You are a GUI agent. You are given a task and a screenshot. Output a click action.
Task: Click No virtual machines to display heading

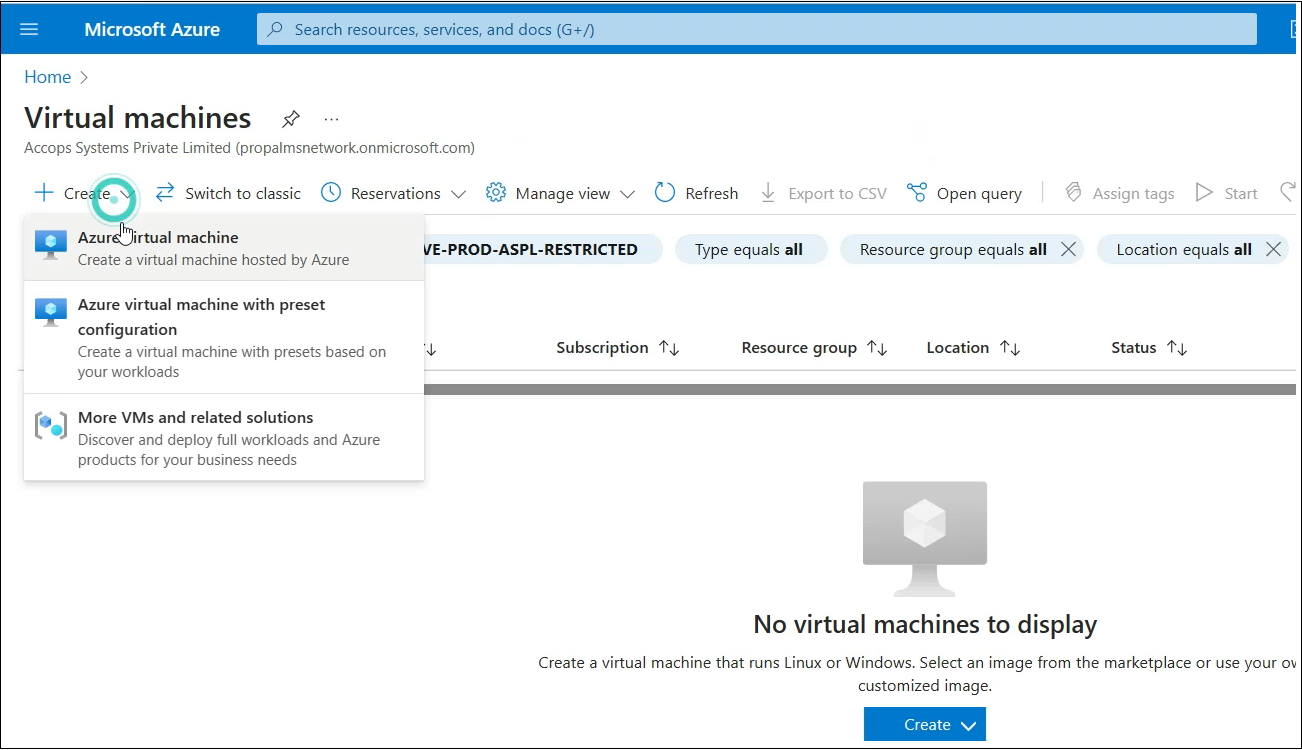tap(925, 625)
